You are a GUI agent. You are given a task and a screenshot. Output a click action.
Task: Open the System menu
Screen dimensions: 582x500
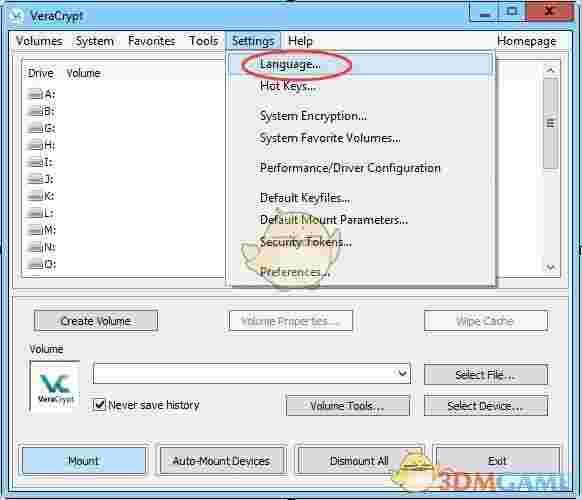click(x=95, y=41)
